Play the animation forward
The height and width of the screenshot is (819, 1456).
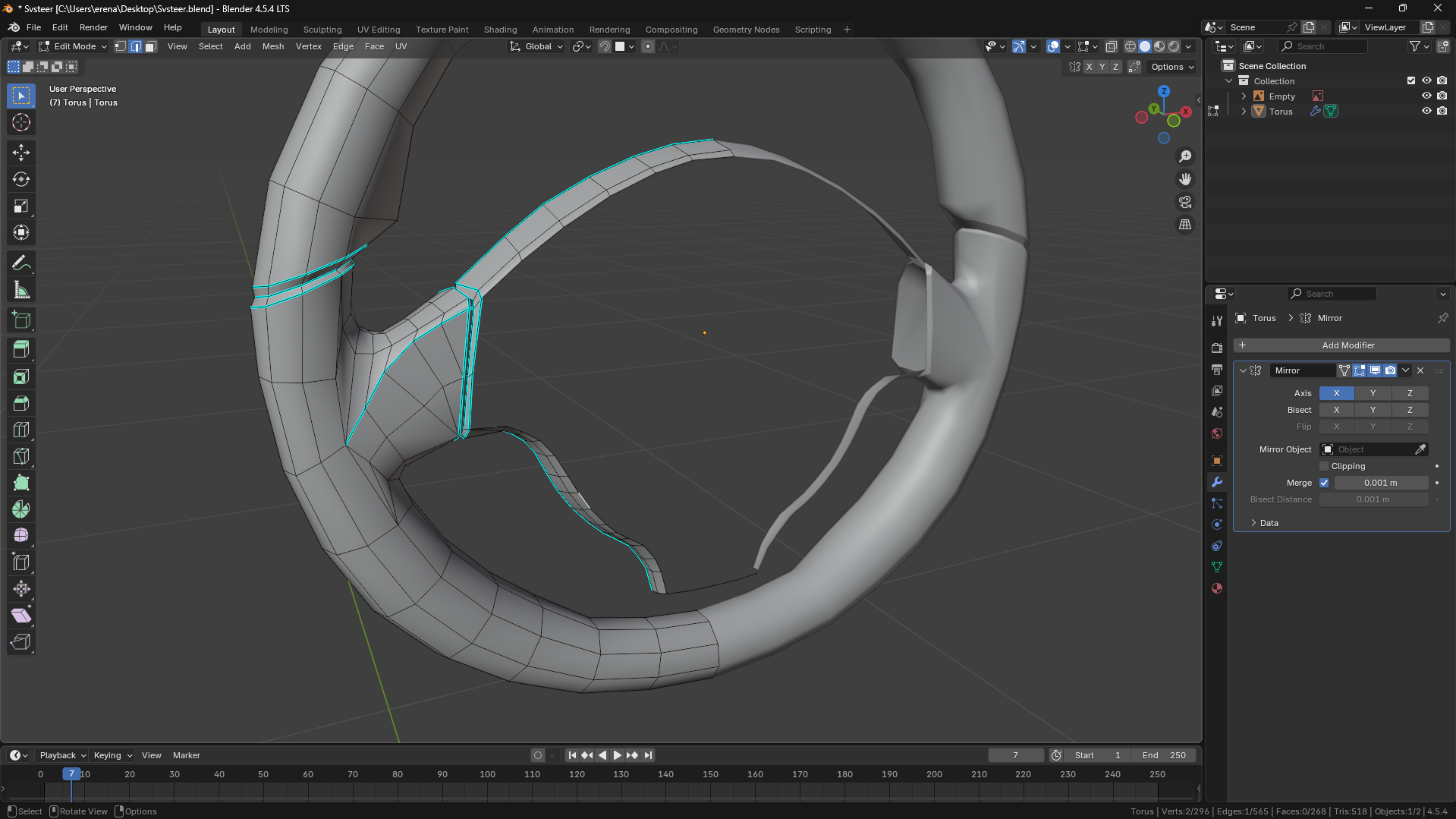(617, 755)
